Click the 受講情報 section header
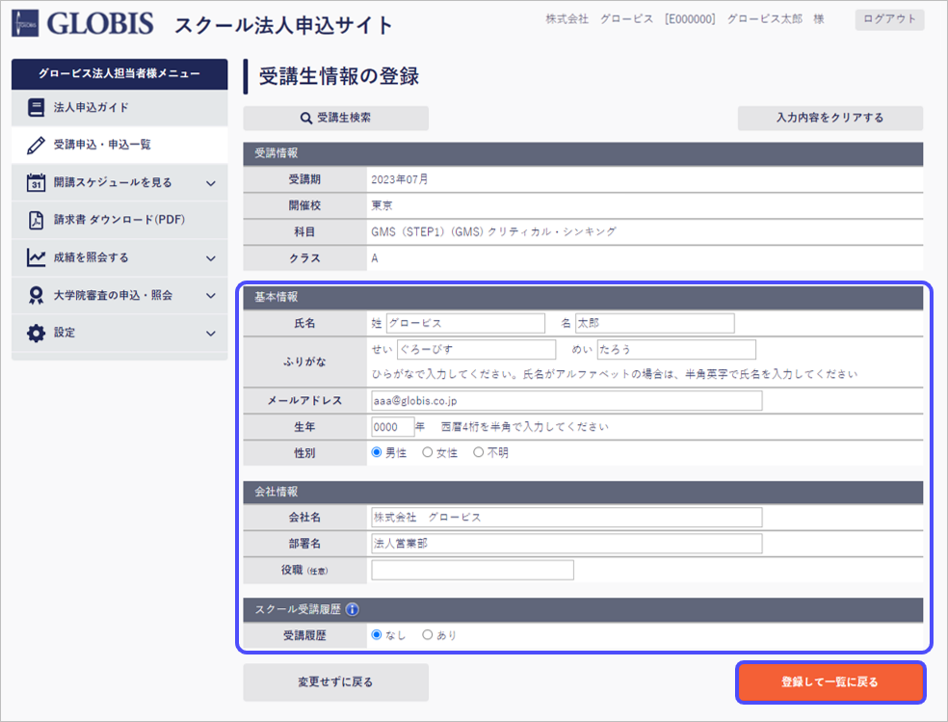This screenshot has width=948, height=722. (x=583, y=154)
